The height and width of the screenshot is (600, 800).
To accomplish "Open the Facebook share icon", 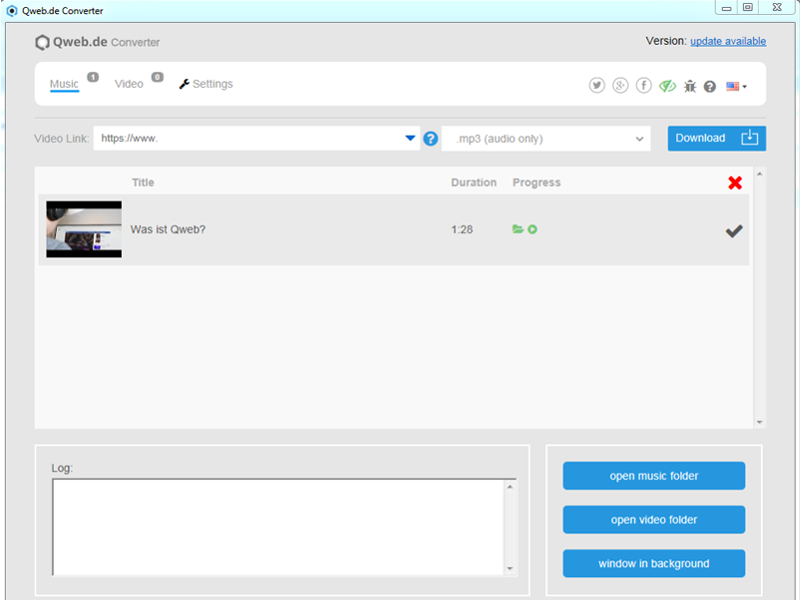I will click(644, 86).
